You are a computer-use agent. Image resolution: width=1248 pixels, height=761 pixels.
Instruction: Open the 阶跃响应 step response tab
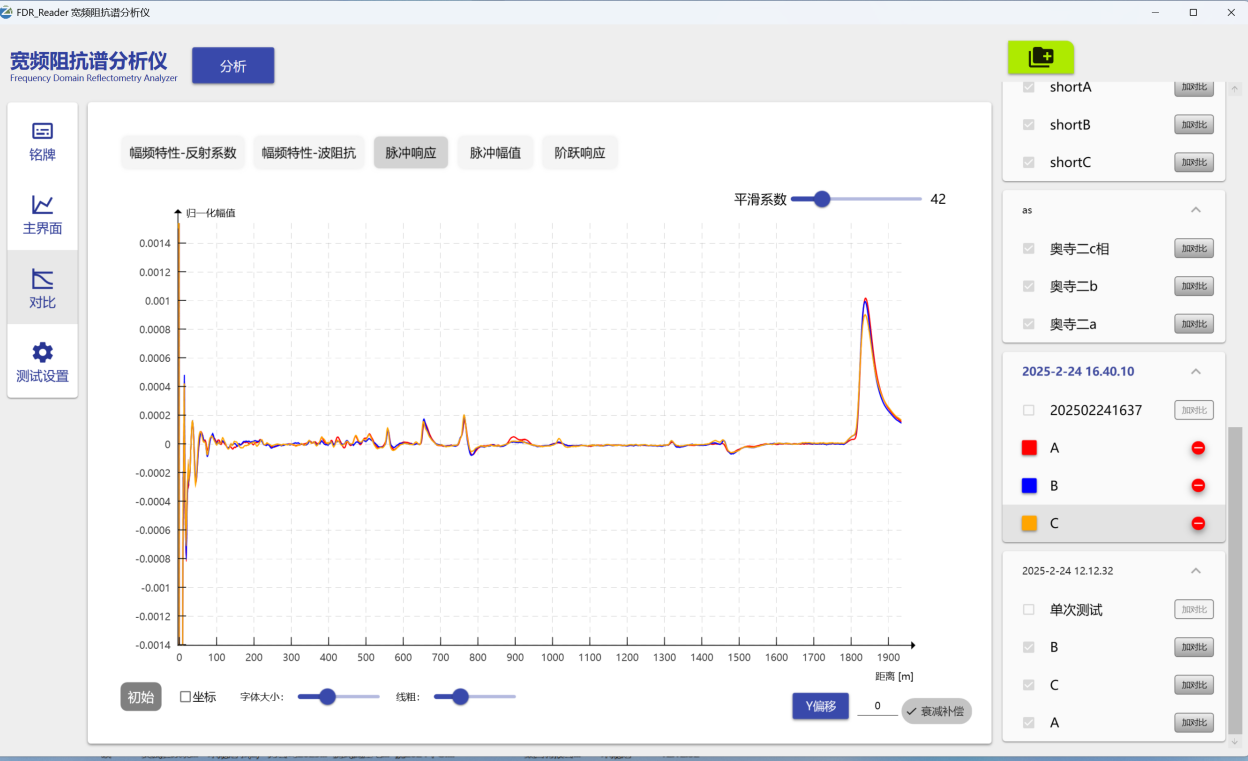[579, 152]
